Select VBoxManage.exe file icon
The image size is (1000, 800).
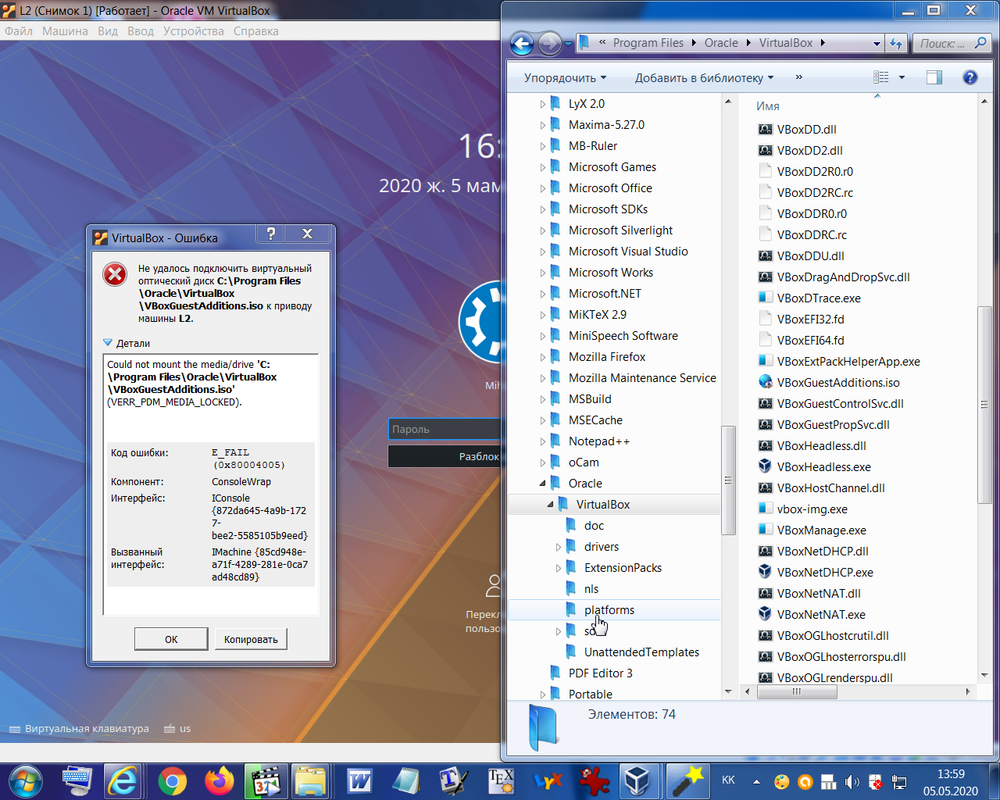tap(765, 530)
